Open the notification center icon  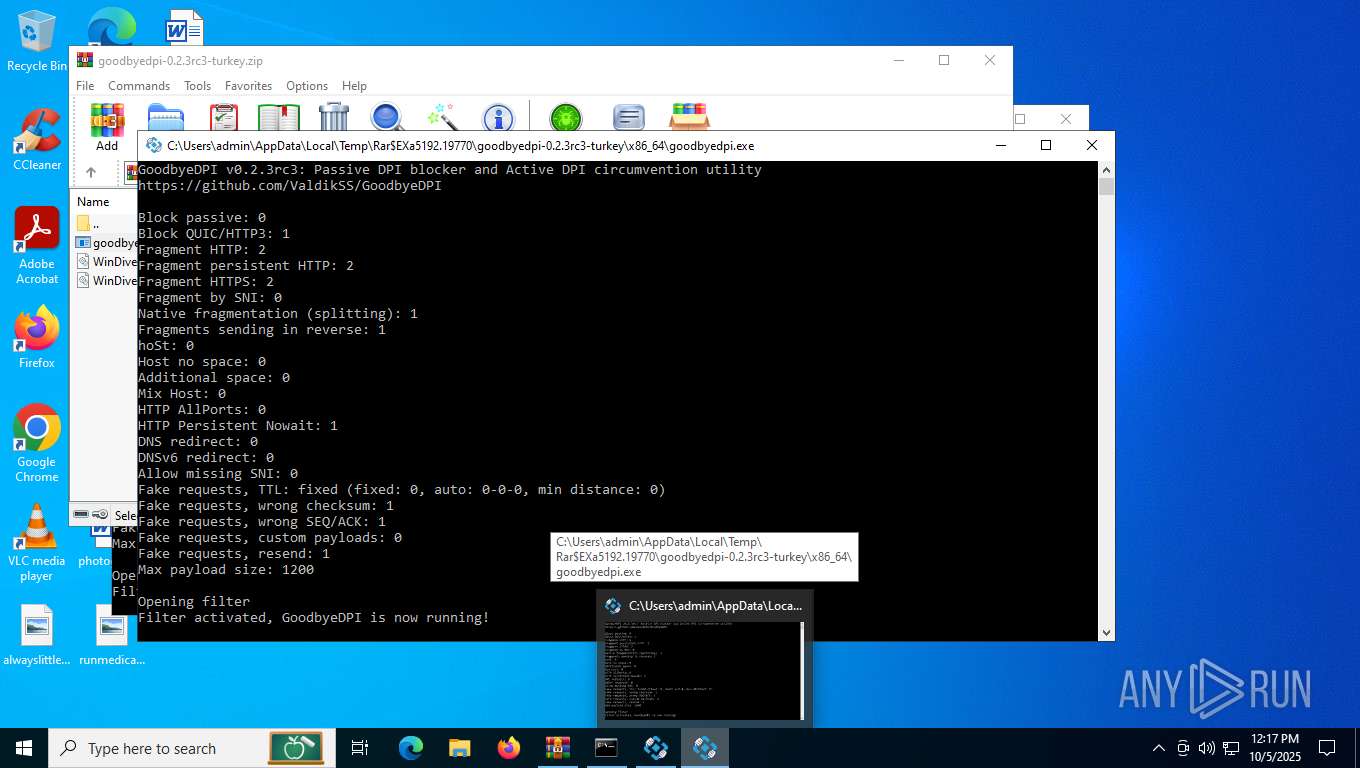pyautogui.click(x=1327, y=748)
